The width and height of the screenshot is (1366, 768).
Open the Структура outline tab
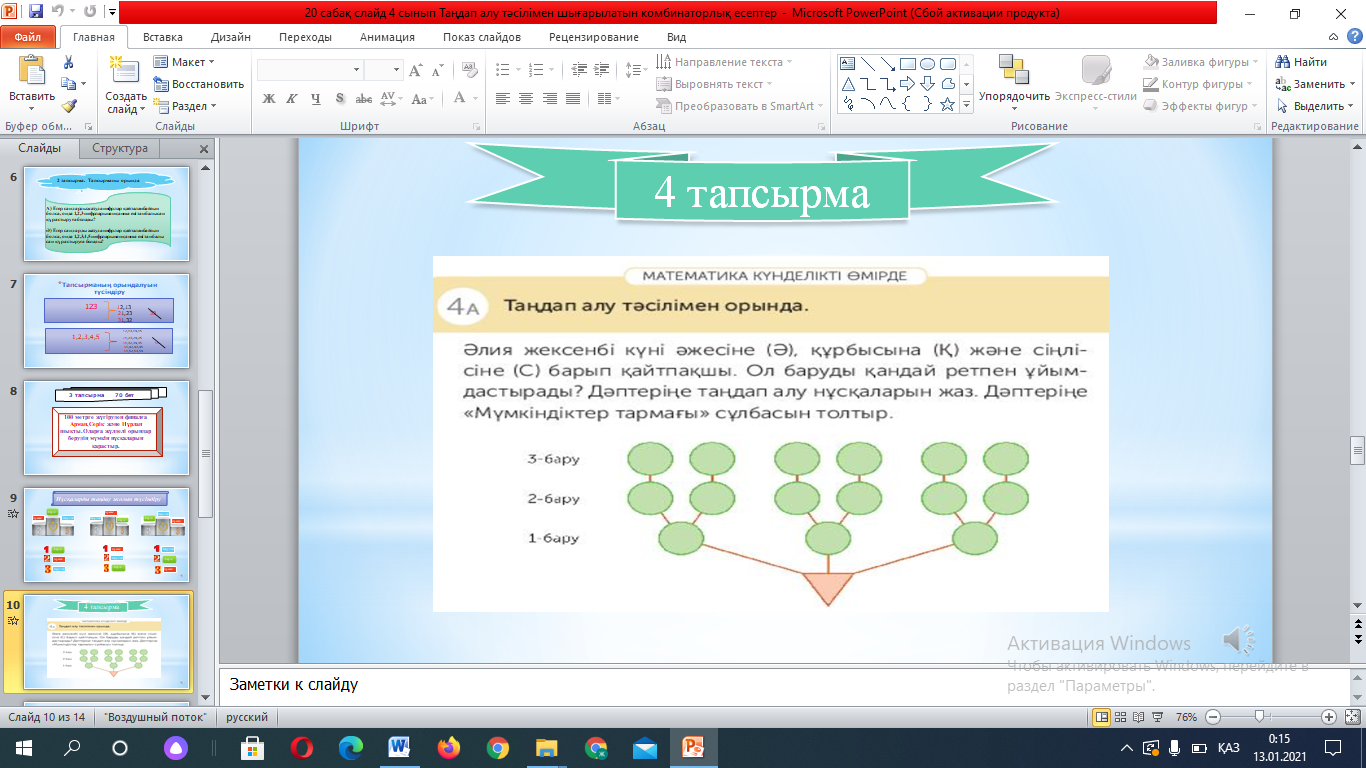tap(120, 148)
